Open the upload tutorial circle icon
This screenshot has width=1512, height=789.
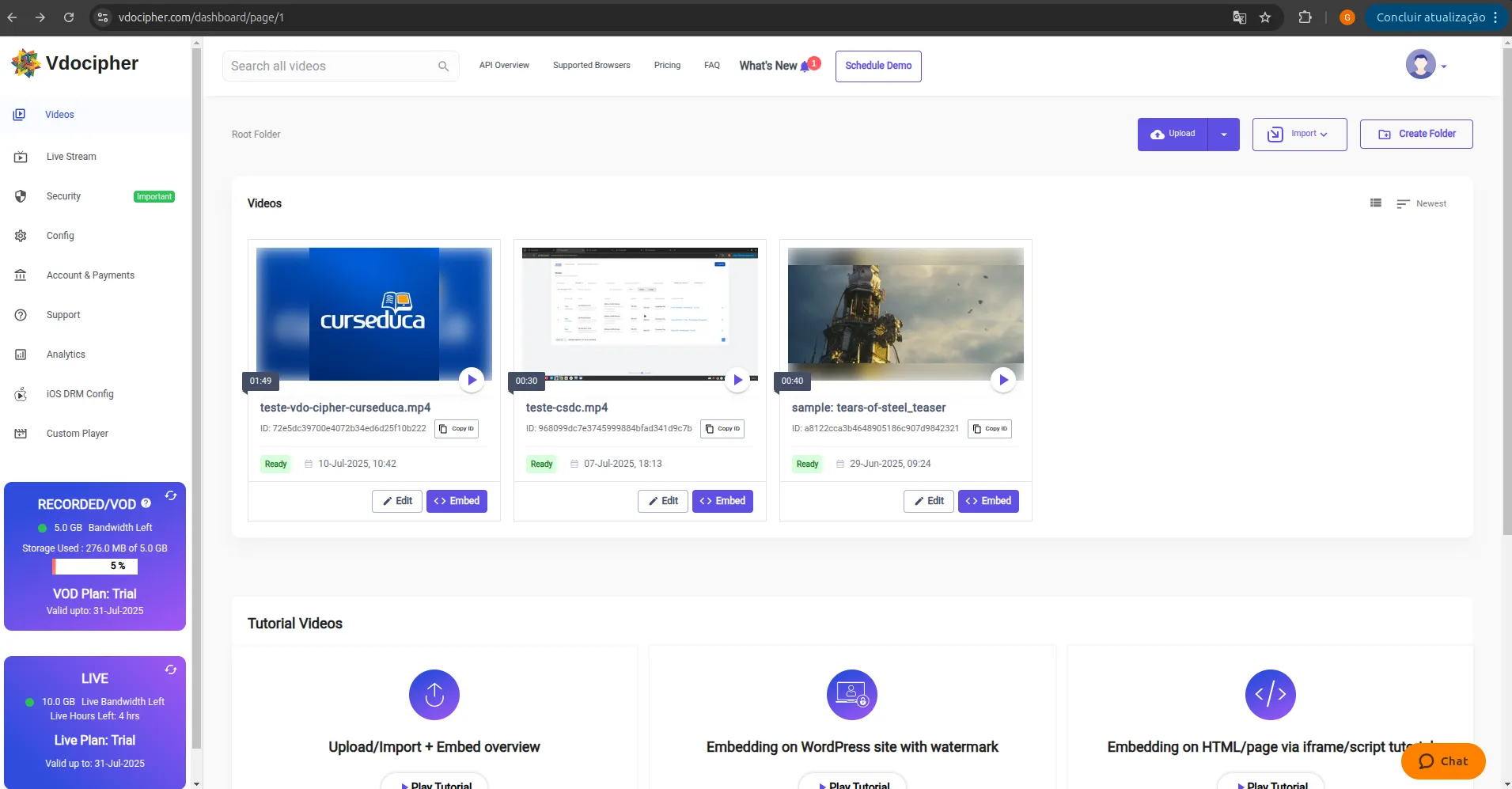point(434,695)
